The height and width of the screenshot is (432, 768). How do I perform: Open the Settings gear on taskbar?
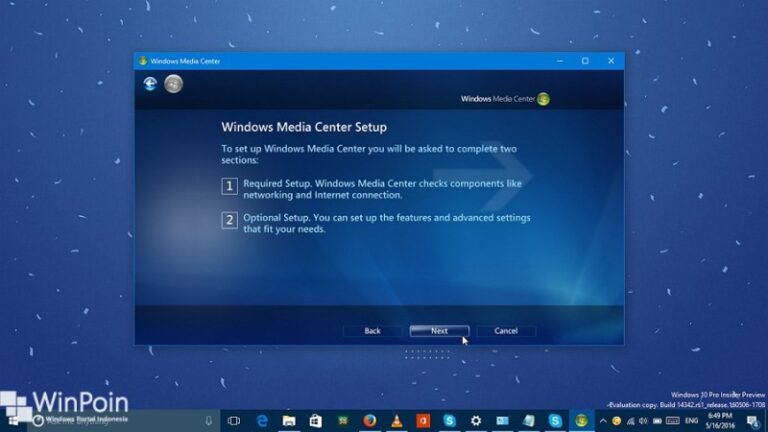(x=476, y=421)
